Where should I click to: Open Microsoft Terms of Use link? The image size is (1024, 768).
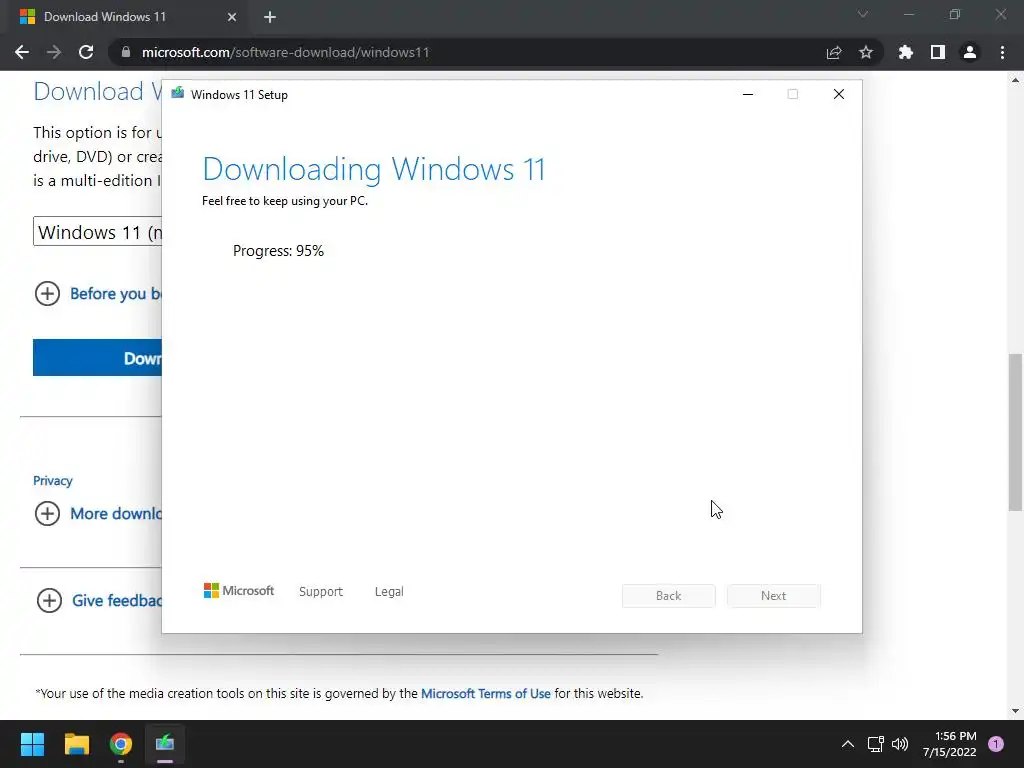point(485,694)
